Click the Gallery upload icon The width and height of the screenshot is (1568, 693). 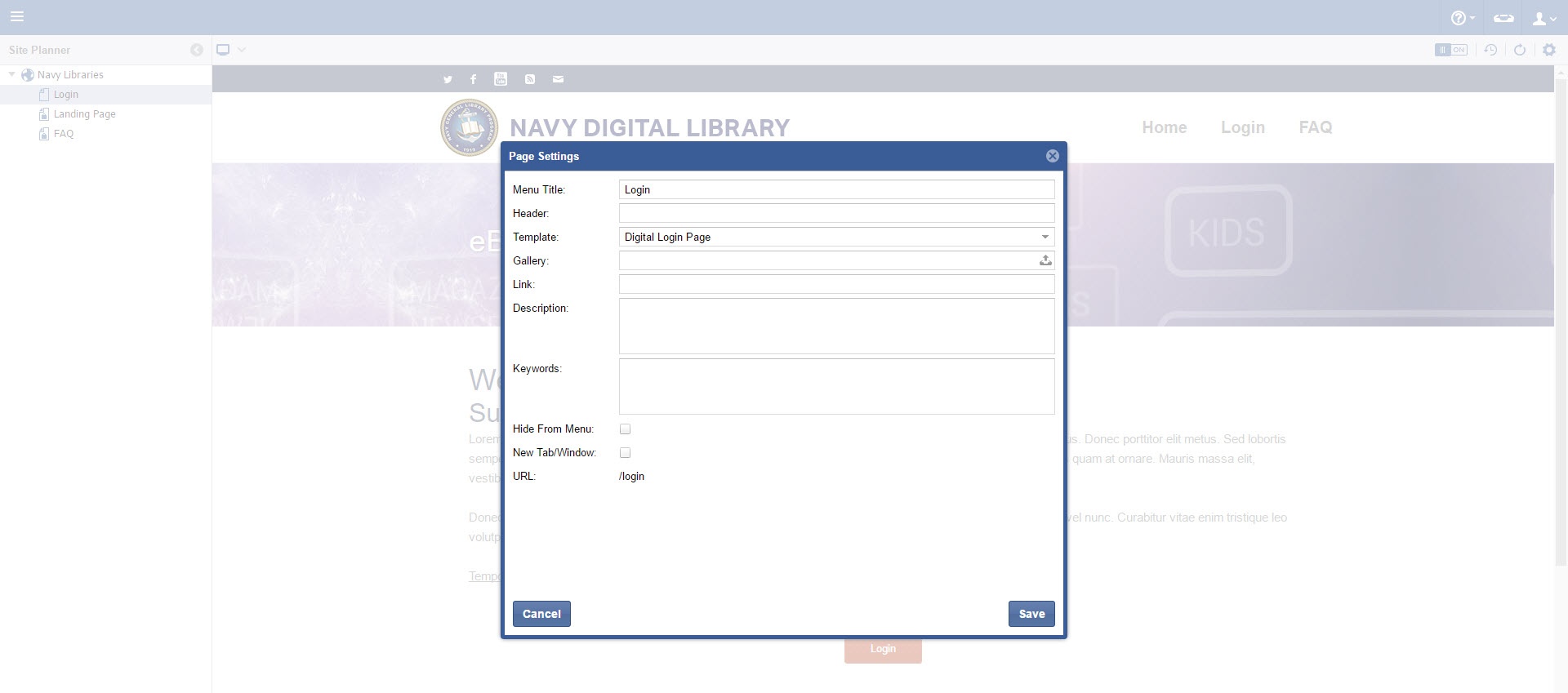click(x=1045, y=260)
